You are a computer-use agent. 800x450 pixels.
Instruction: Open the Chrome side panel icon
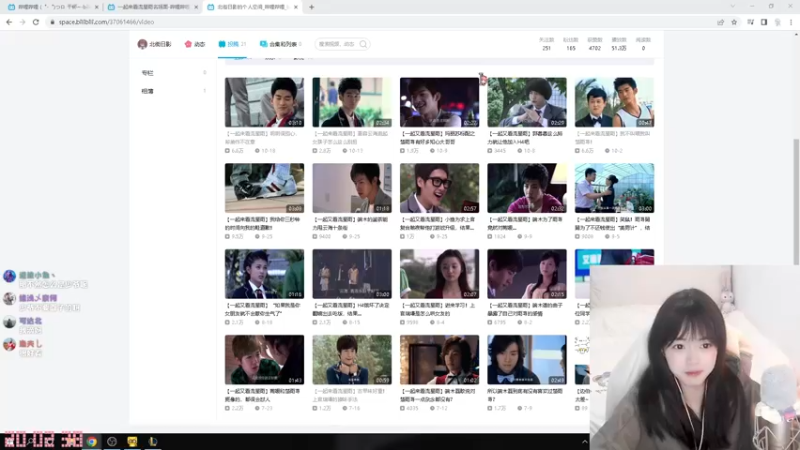point(764,22)
